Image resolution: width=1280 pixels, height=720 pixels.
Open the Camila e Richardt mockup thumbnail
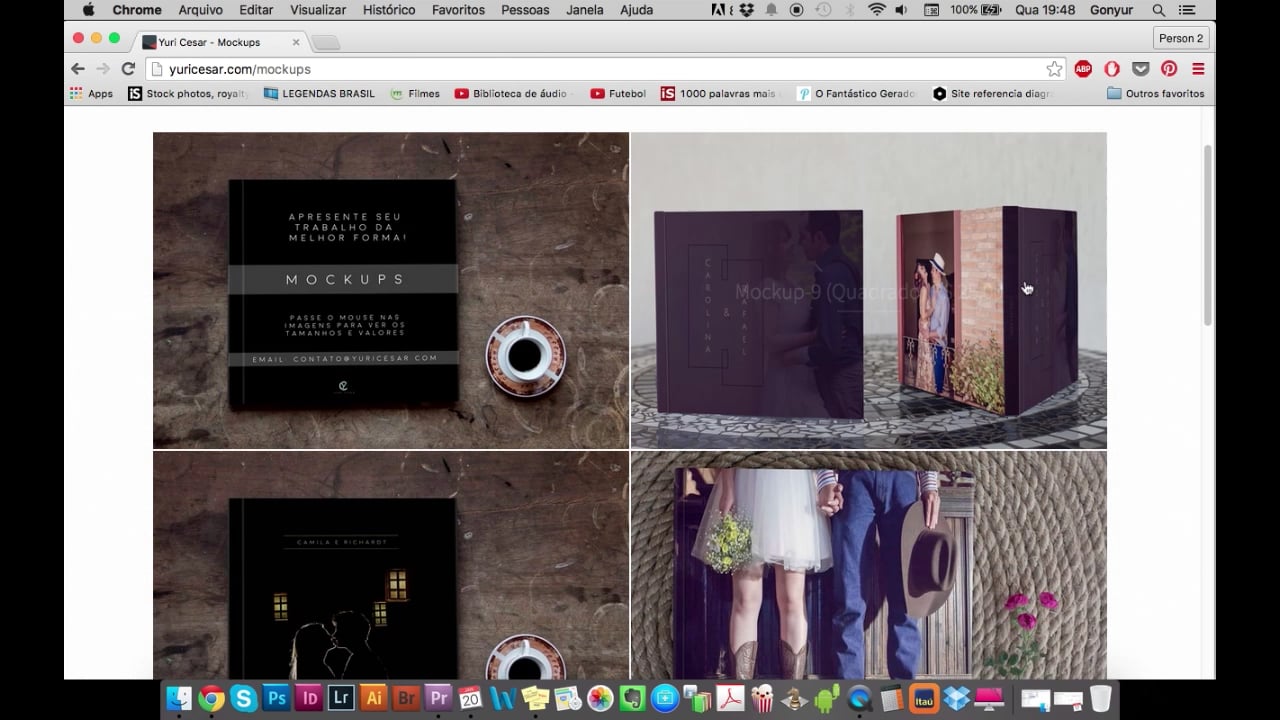[x=391, y=565]
